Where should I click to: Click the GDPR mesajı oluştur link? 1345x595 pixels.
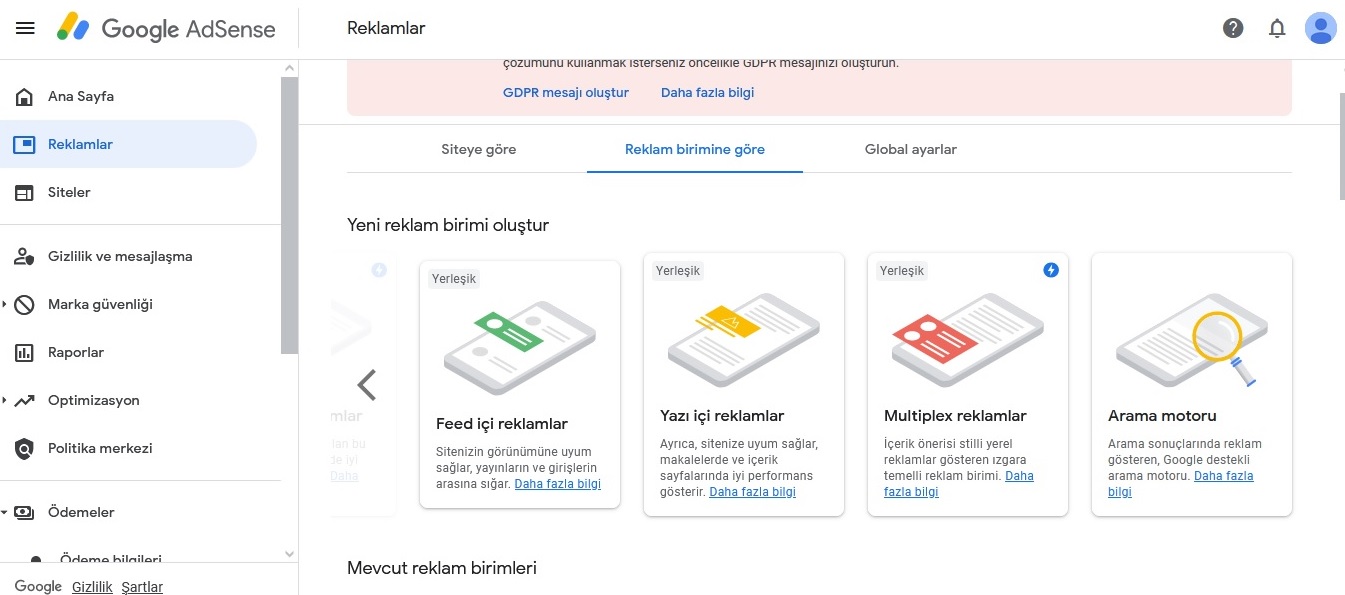(566, 92)
